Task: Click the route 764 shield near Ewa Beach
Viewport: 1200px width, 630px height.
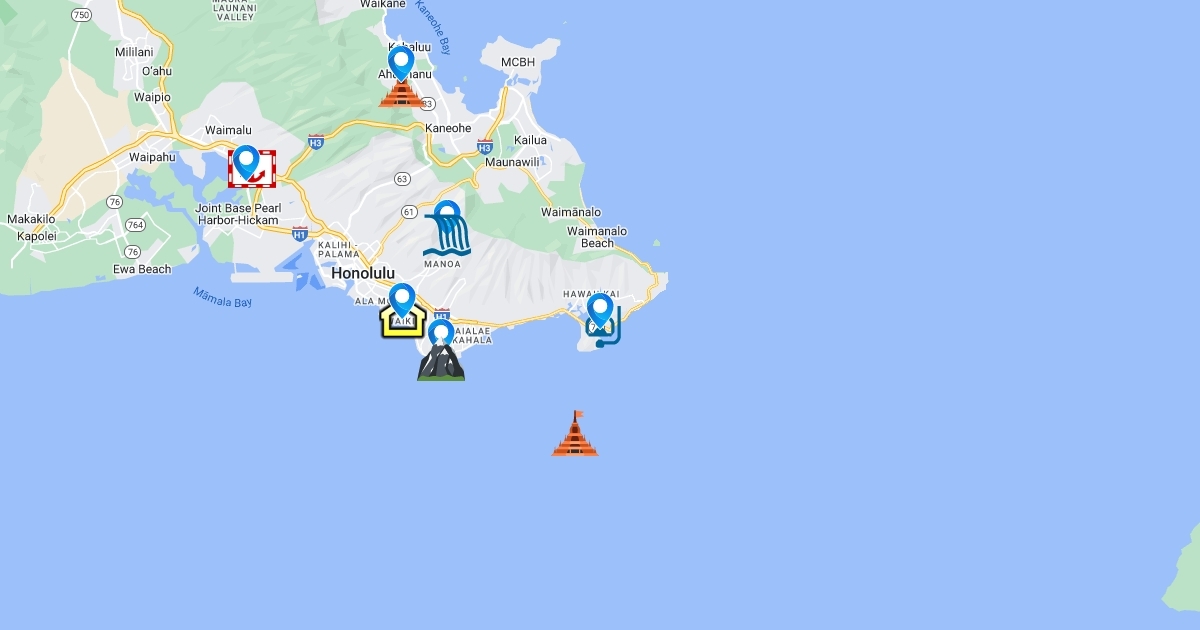Action: (x=134, y=225)
